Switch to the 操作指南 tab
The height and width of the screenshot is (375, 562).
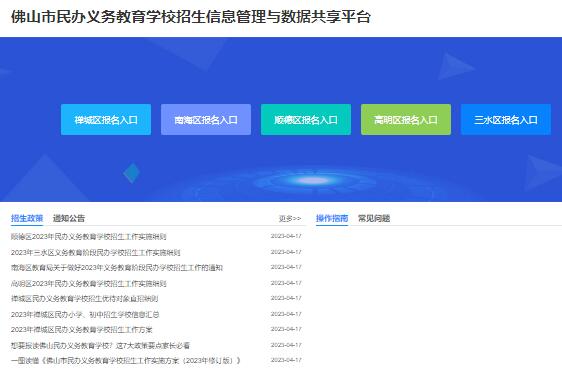click(332, 218)
